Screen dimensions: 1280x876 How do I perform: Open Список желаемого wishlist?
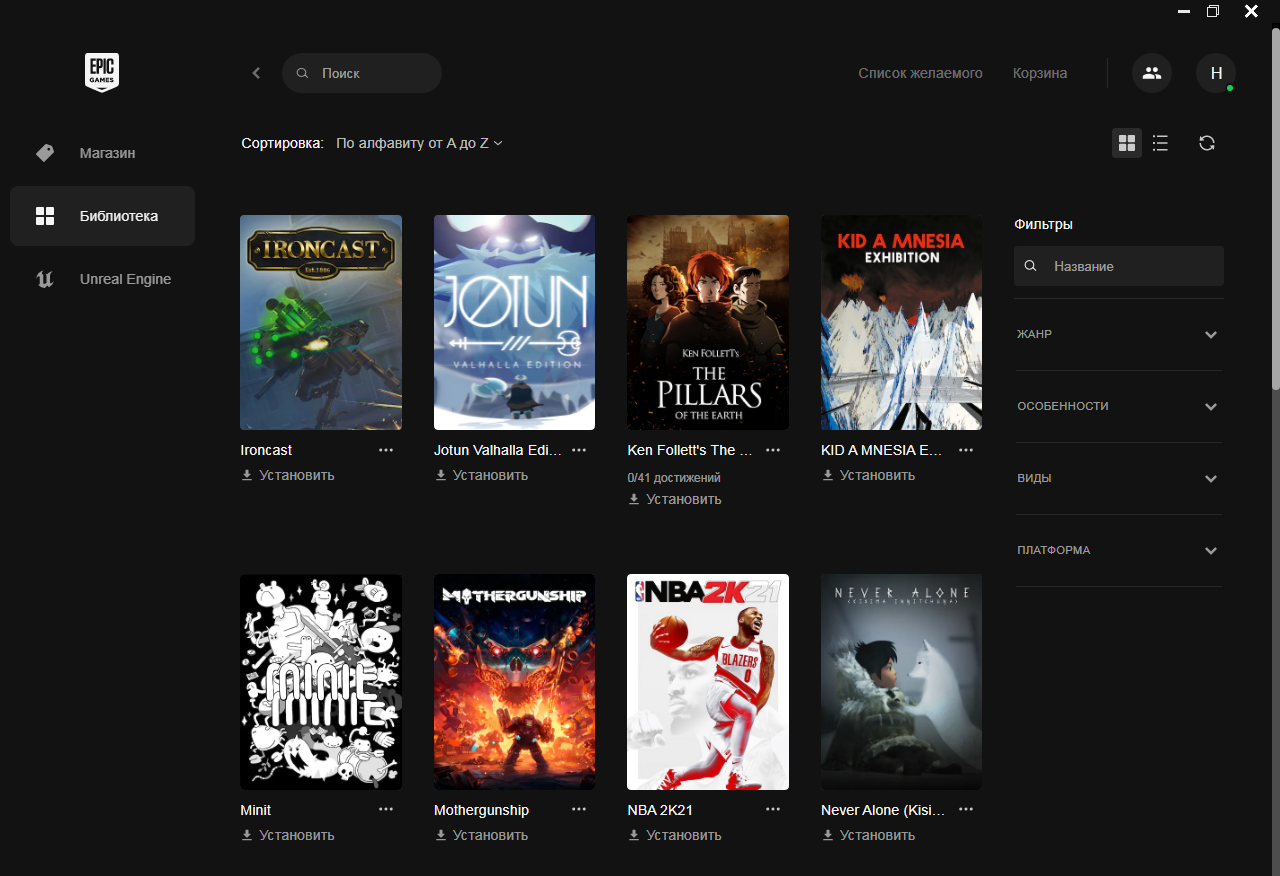coord(920,73)
